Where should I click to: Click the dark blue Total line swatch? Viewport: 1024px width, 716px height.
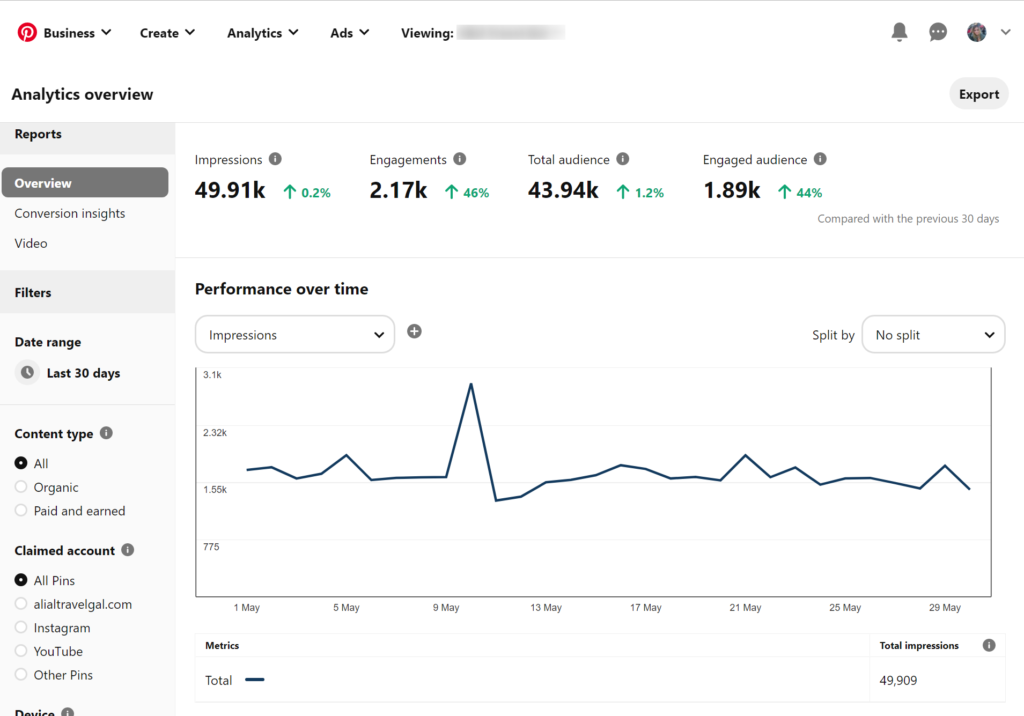tap(254, 680)
